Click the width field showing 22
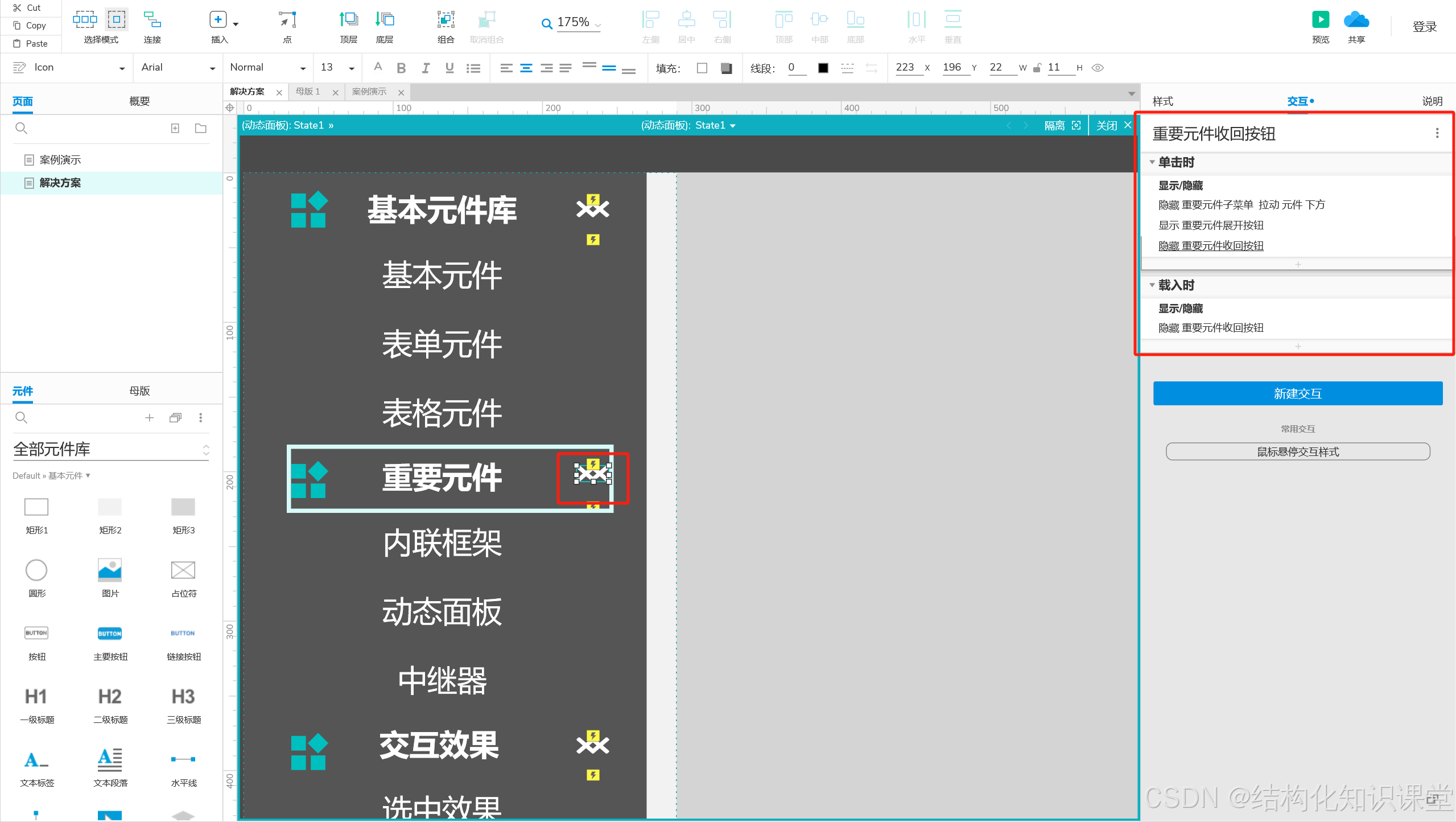This screenshot has height=822, width=1456. coord(1002,67)
